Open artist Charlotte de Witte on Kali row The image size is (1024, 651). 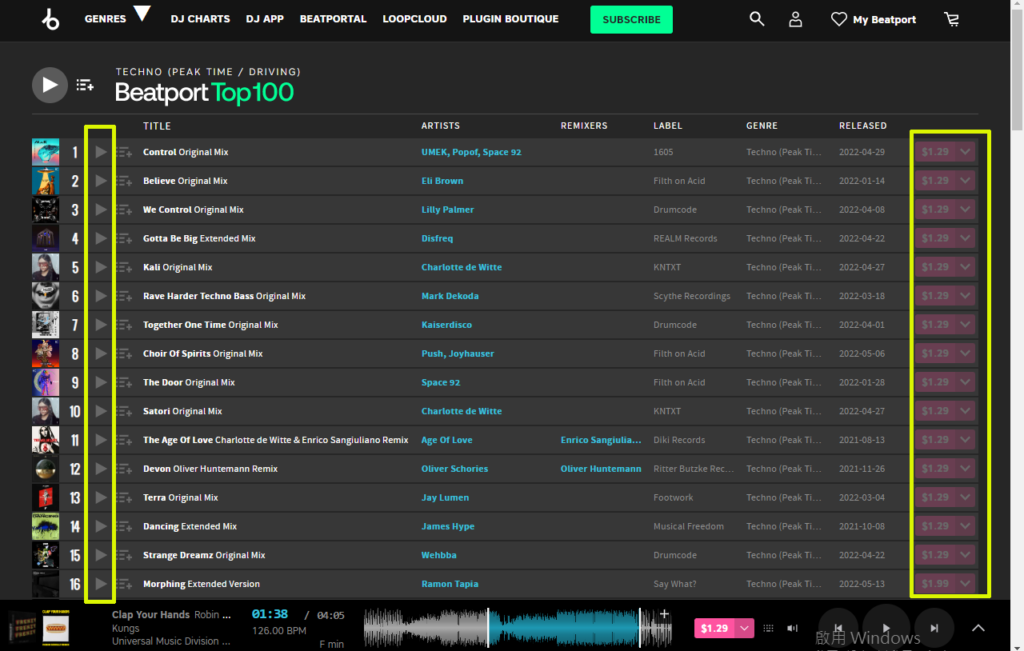tap(461, 267)
